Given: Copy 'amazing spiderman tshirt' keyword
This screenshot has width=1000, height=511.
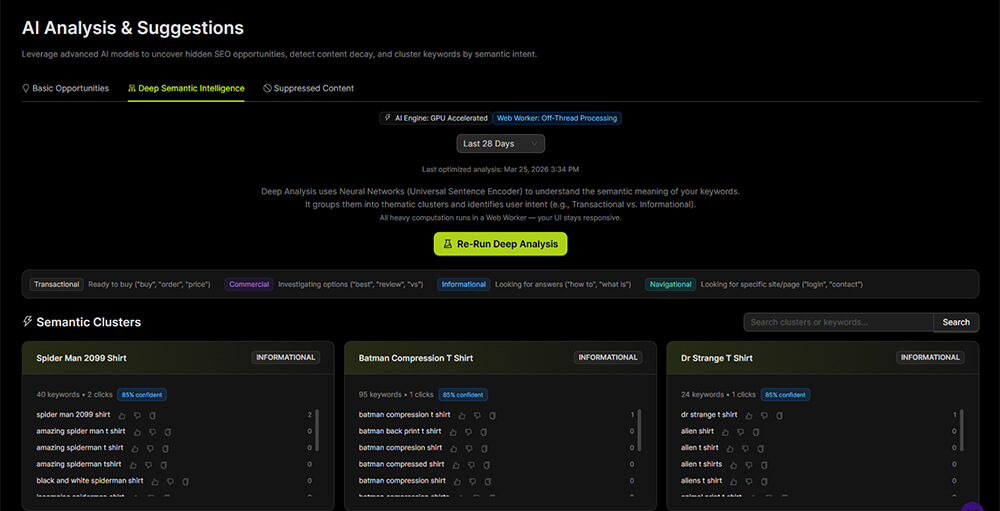Looking at the screenshot, I should (163, 465).
